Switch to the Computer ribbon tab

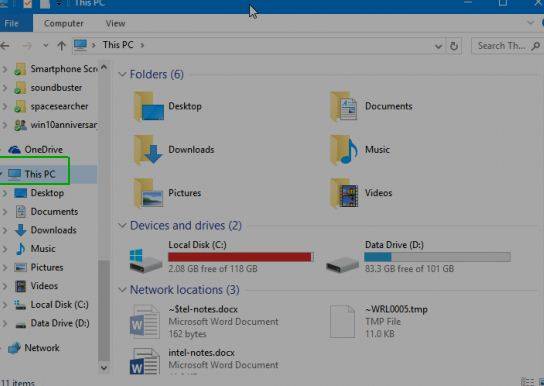pyautogui.click(x=63, y=23)
